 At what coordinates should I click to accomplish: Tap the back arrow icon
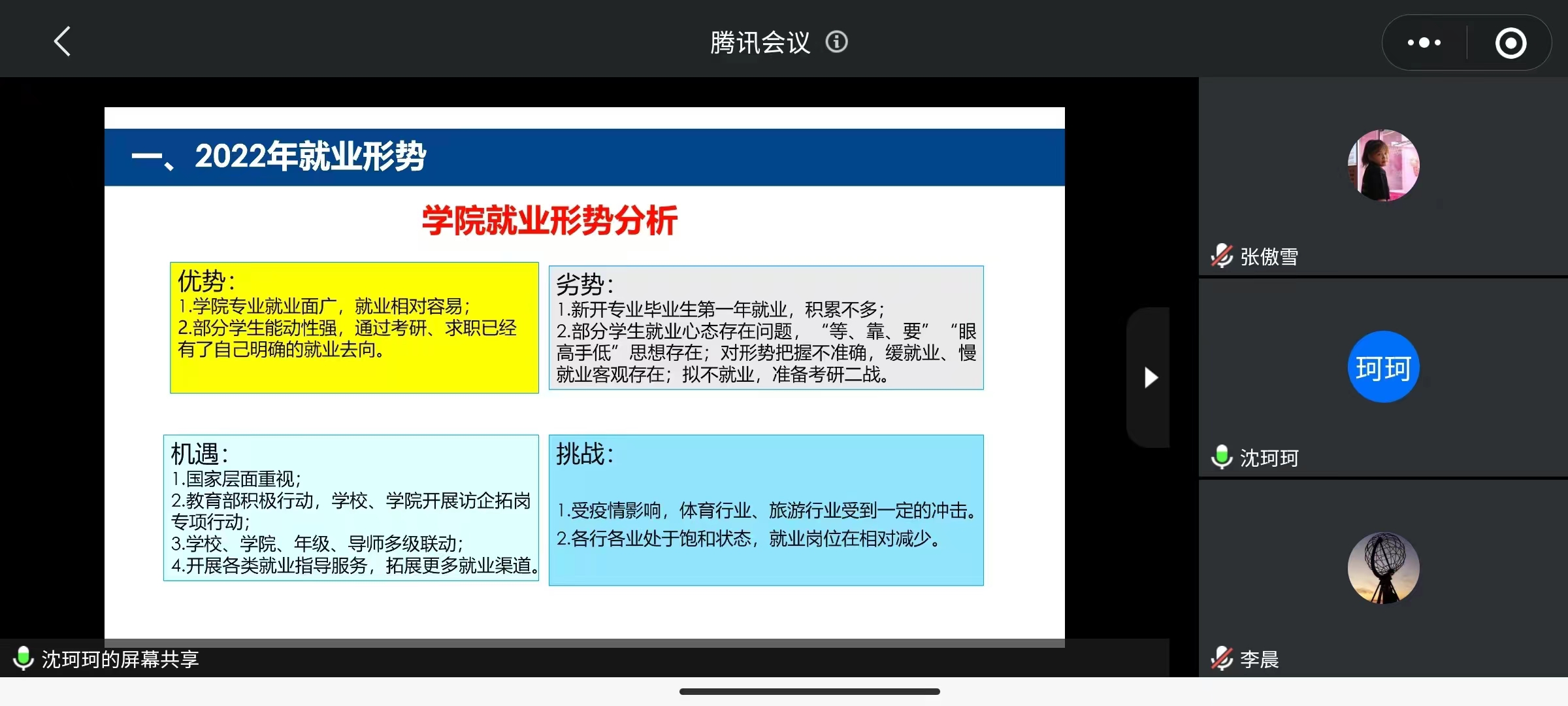[62, 42]
